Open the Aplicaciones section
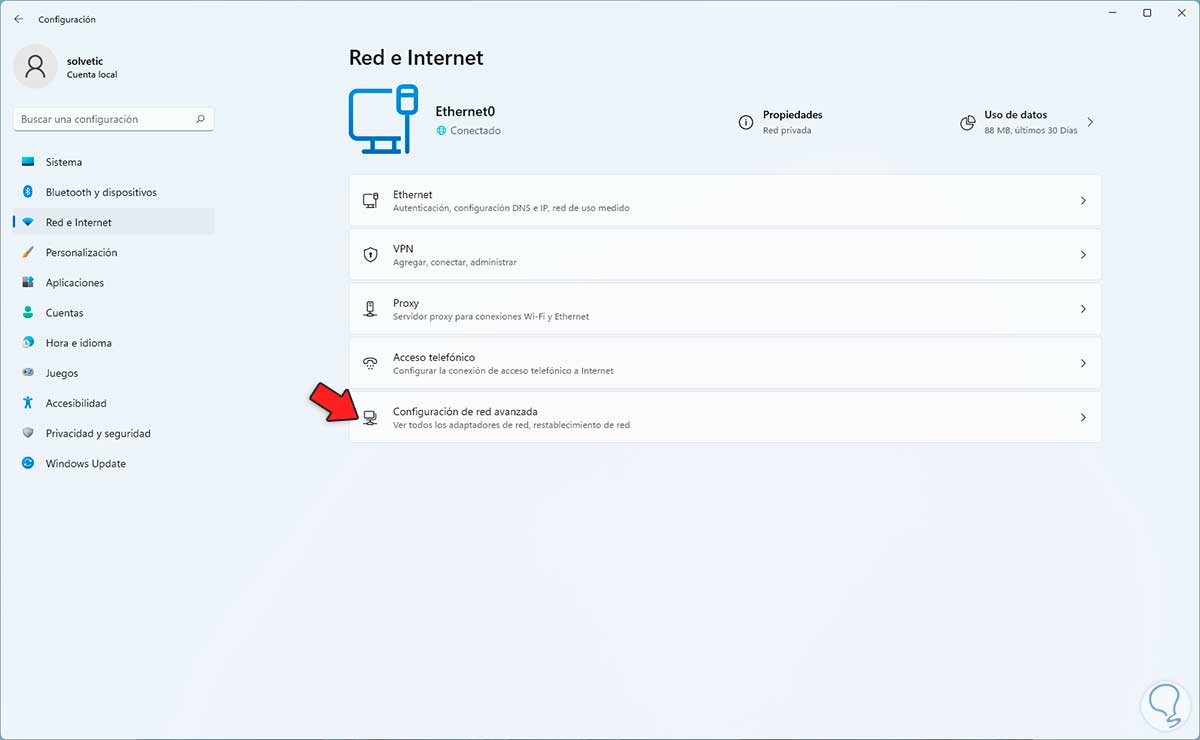Image resolution: width=1200 pixels, height=740 pixels. pyautogui.click(x=114, y=282)
